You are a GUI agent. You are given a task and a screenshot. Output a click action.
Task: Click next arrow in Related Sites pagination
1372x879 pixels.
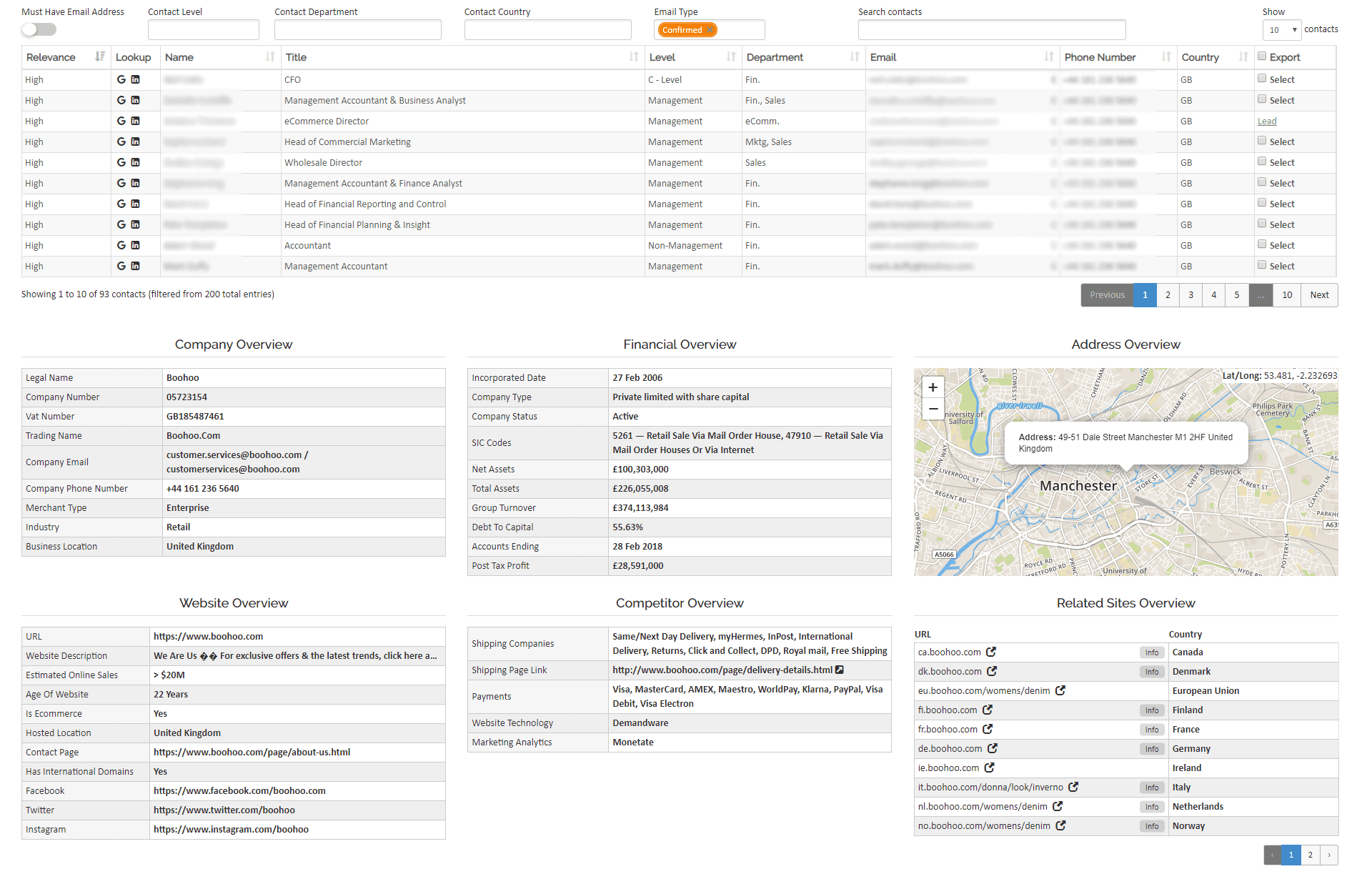pos(1329,855)
